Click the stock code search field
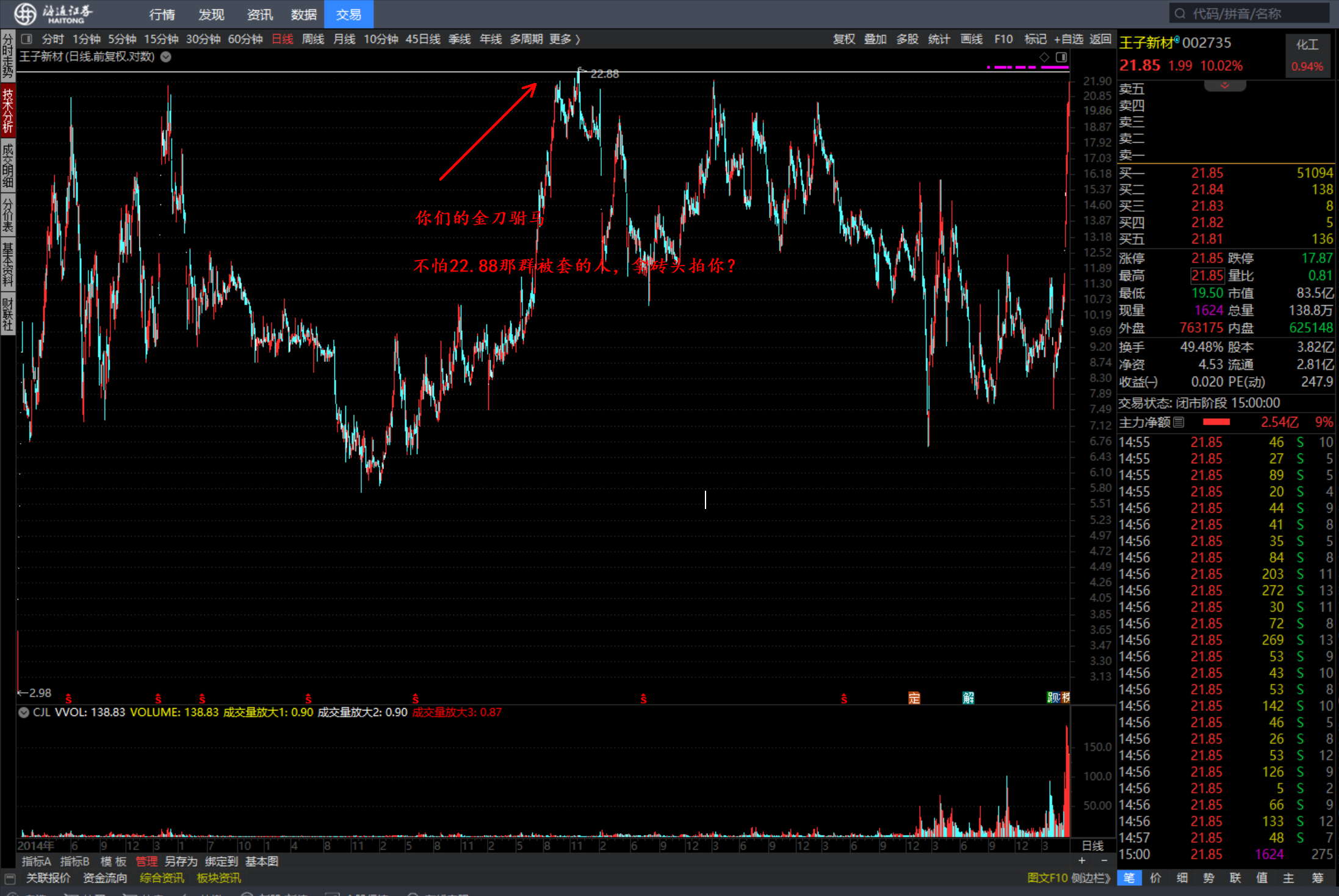The image size is (1339, 896). (1250, 13)
